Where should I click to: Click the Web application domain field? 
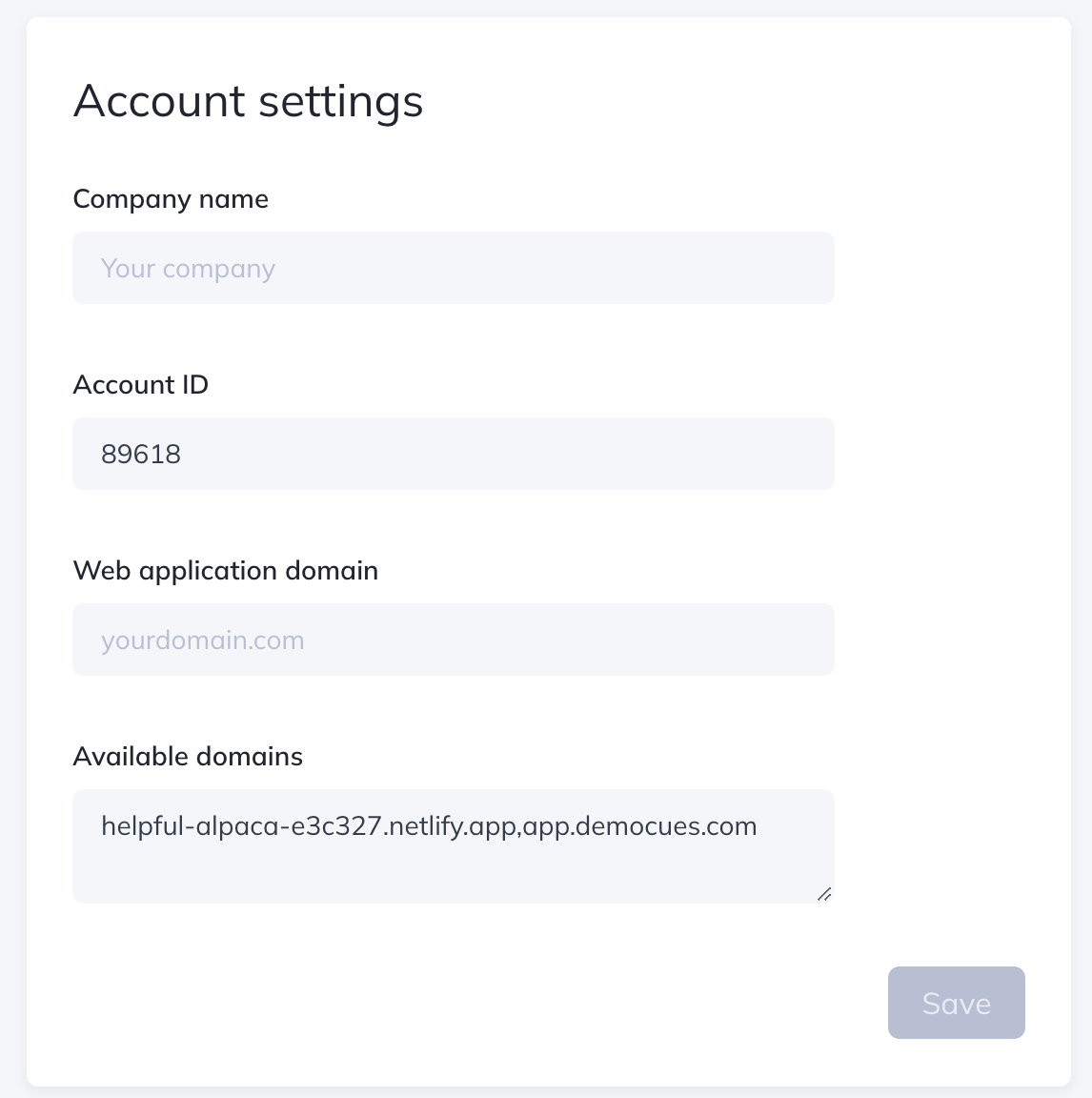tap(453, 640)
